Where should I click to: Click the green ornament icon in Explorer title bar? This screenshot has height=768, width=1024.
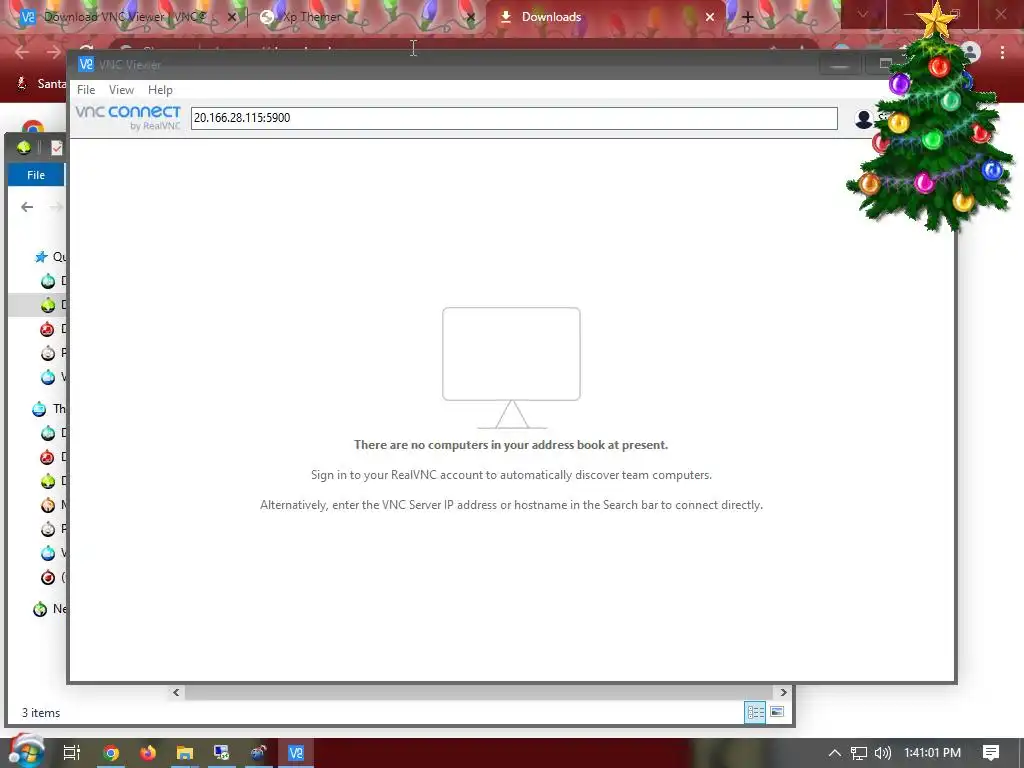click(24, 148)
